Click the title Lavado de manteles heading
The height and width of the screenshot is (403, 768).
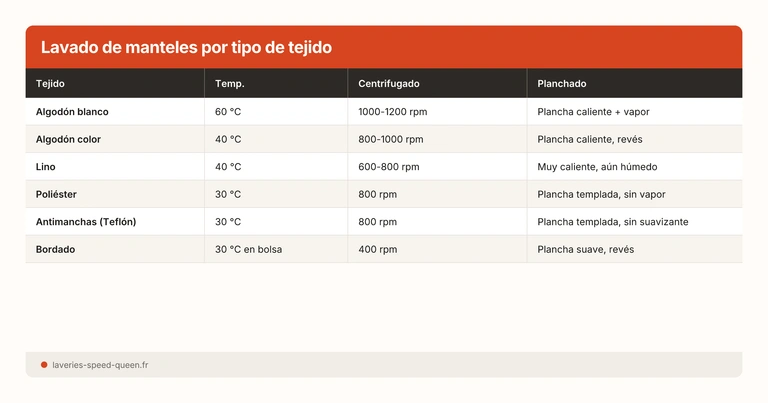[186, 47]
